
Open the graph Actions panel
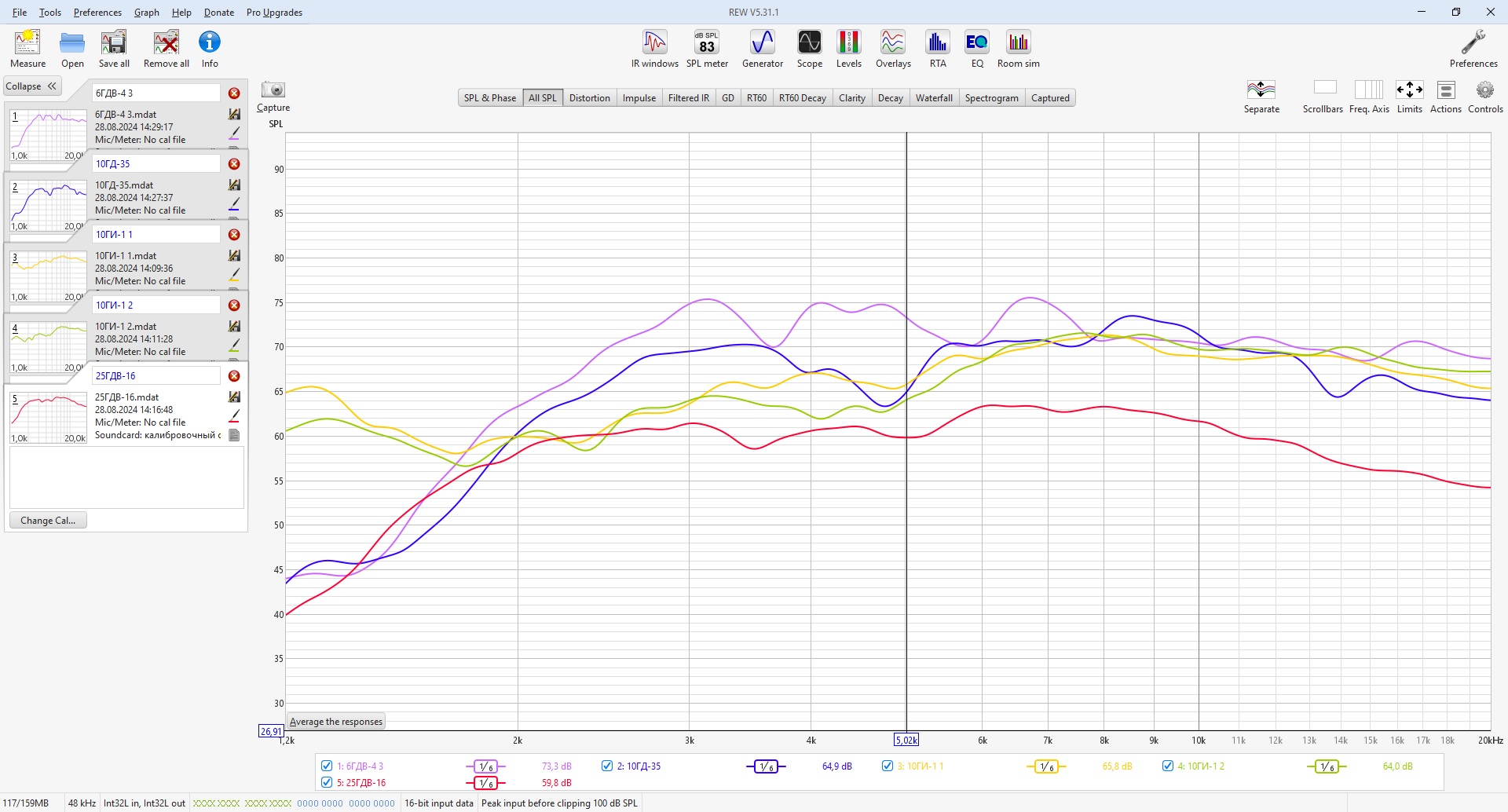tap(1446, 97)
